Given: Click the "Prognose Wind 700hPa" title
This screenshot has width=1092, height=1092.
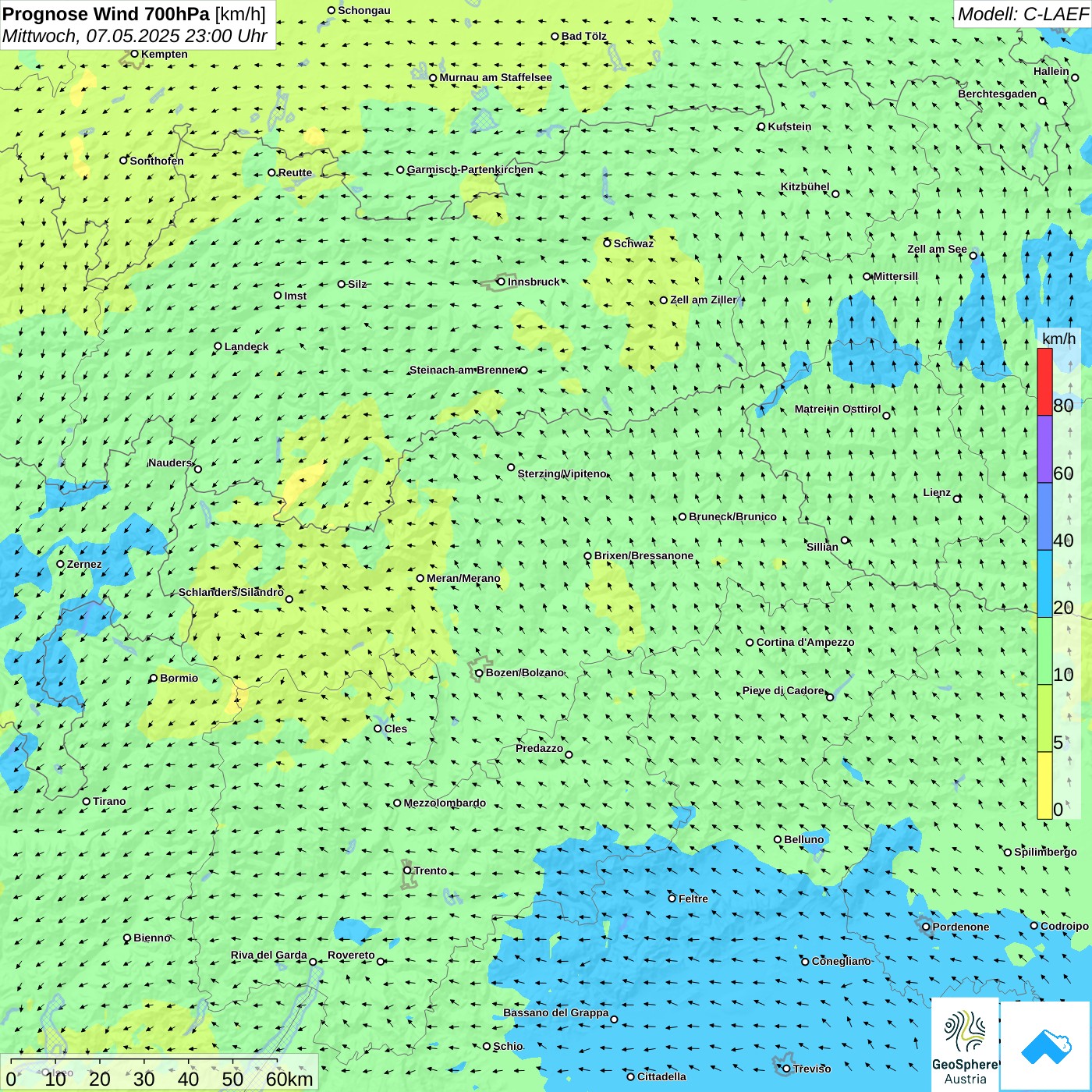Looking at the screenshot, I should [107, 14].
